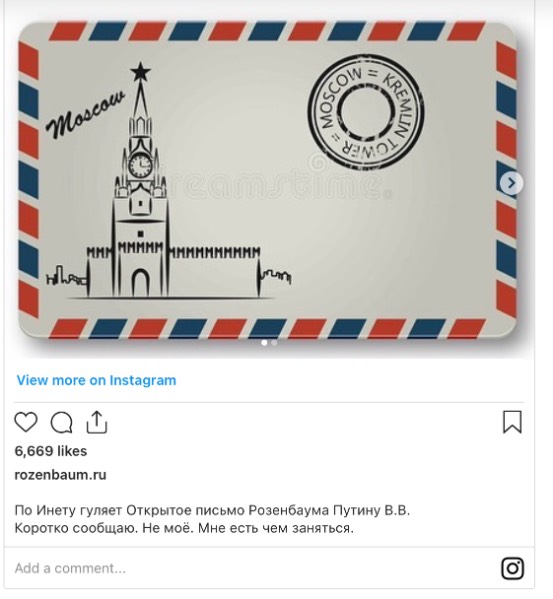Click the dreamstime watermark on the image
This screenshot has height=599, width=553.
[275, 183]
